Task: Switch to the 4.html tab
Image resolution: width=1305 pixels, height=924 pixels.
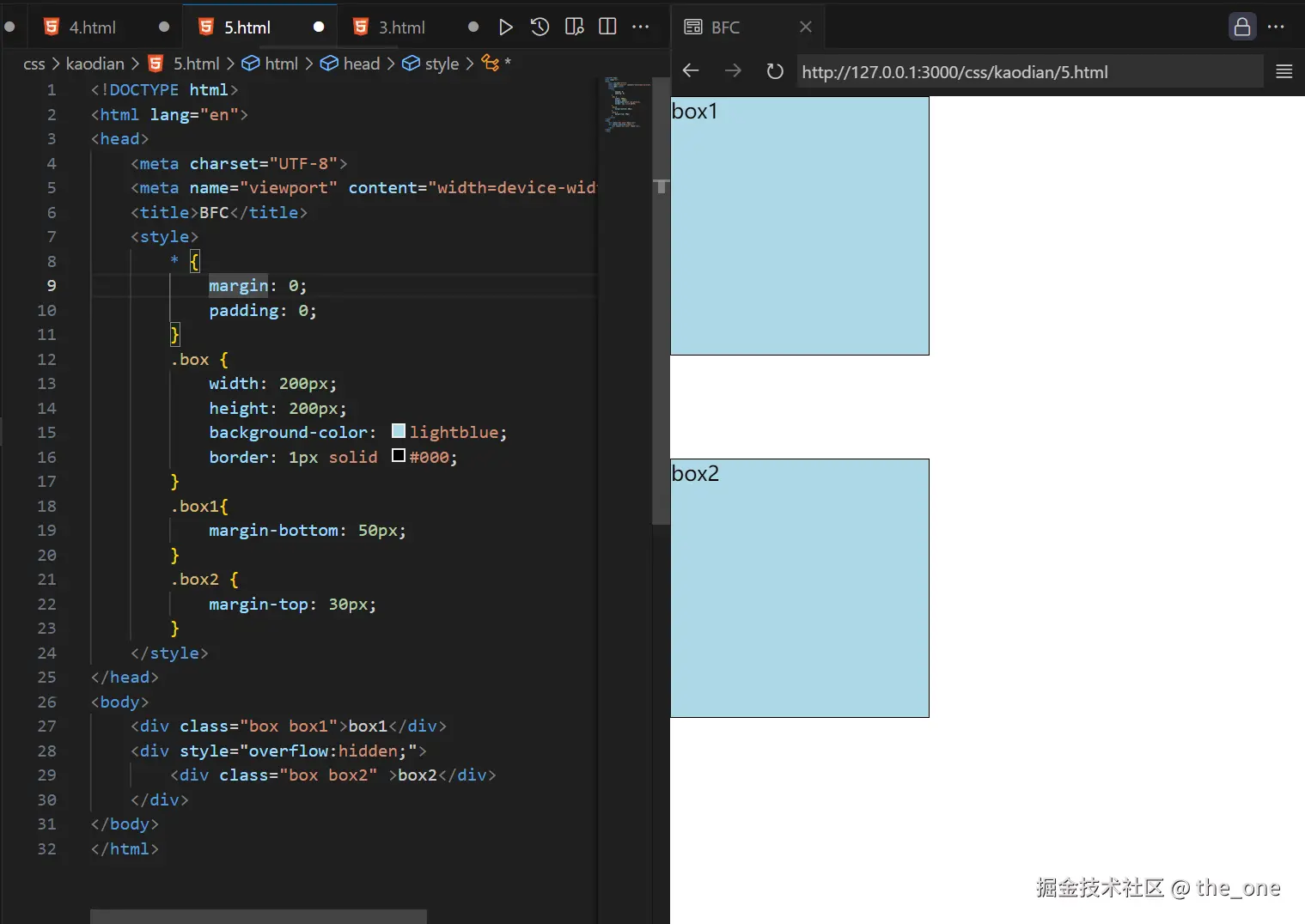Action: pos(92,27)
